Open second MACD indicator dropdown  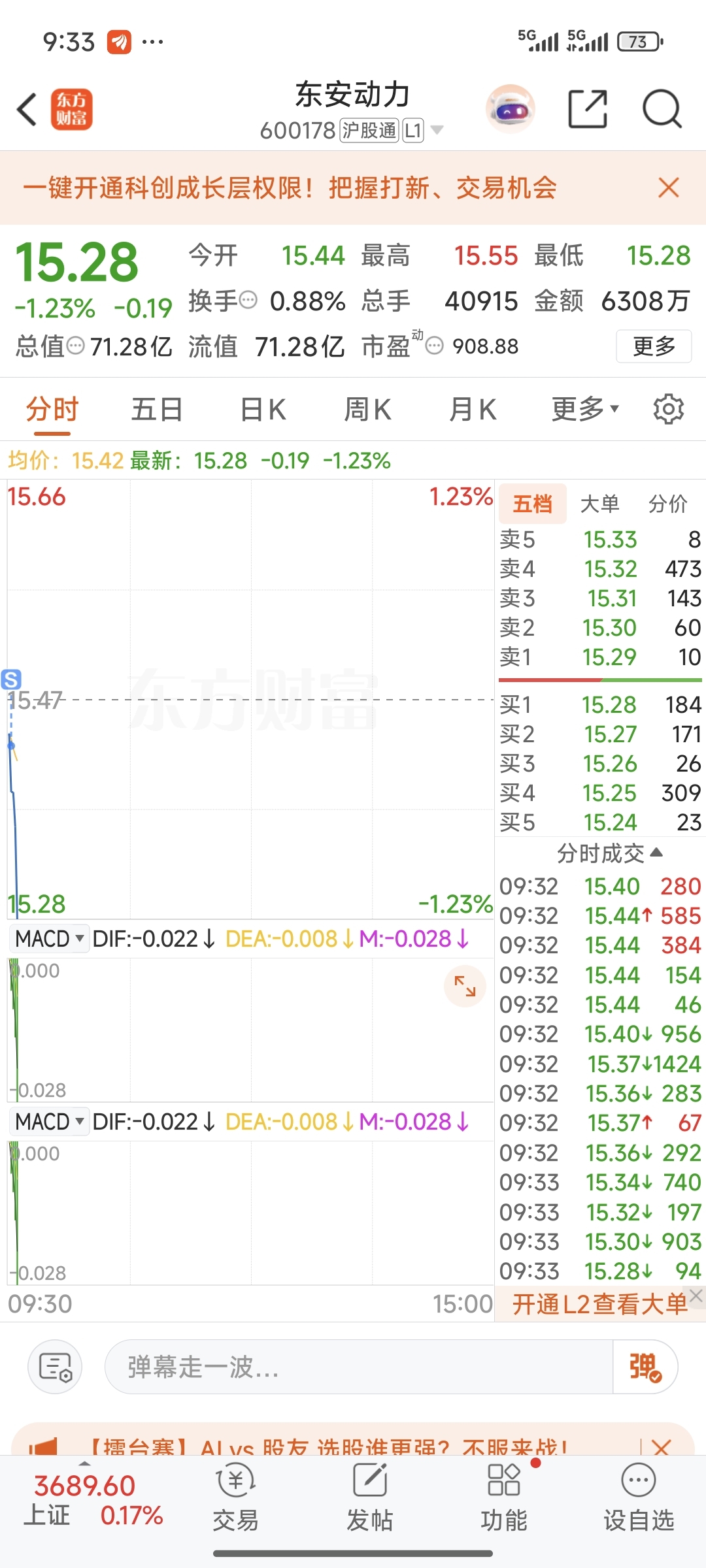pos(50,1122)
